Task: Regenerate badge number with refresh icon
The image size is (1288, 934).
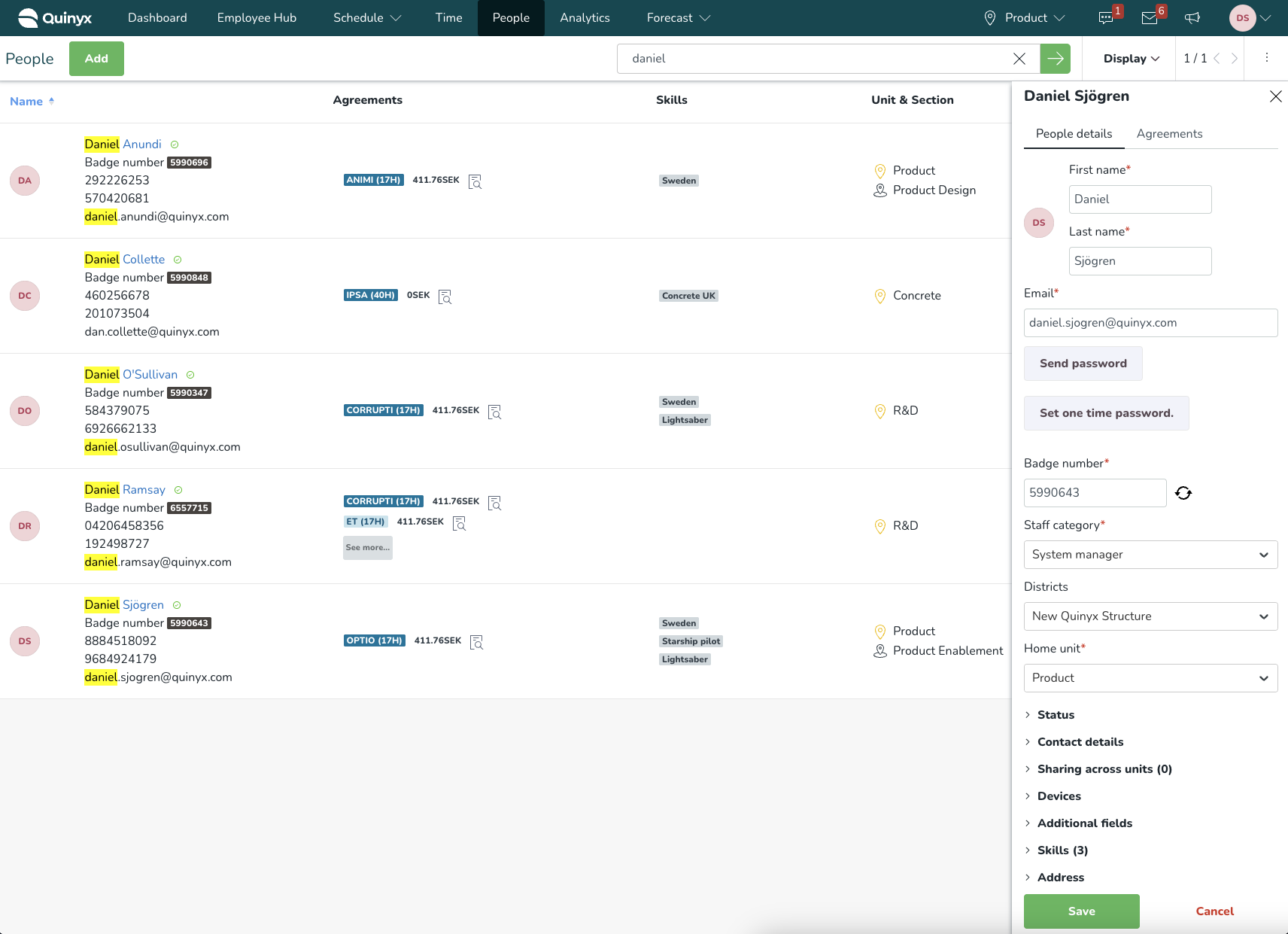Action: 1183,493
